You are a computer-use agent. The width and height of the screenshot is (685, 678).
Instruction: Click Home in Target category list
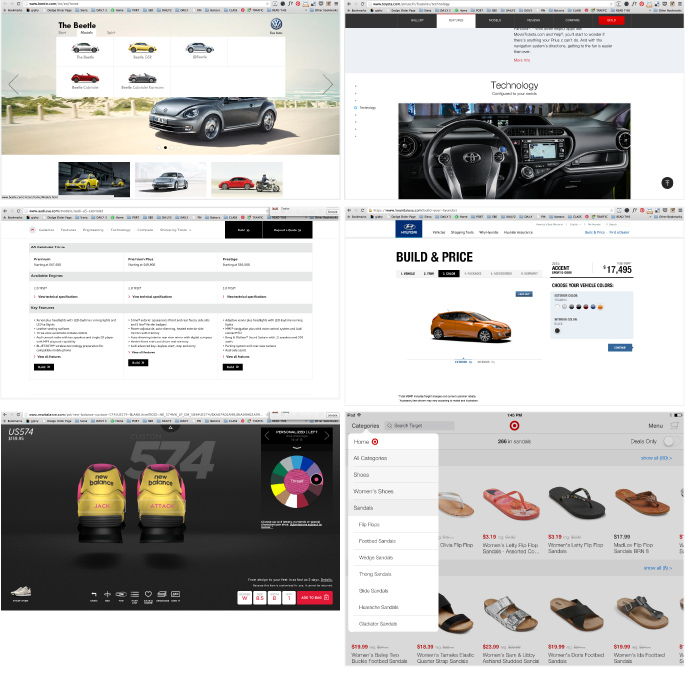394,442
